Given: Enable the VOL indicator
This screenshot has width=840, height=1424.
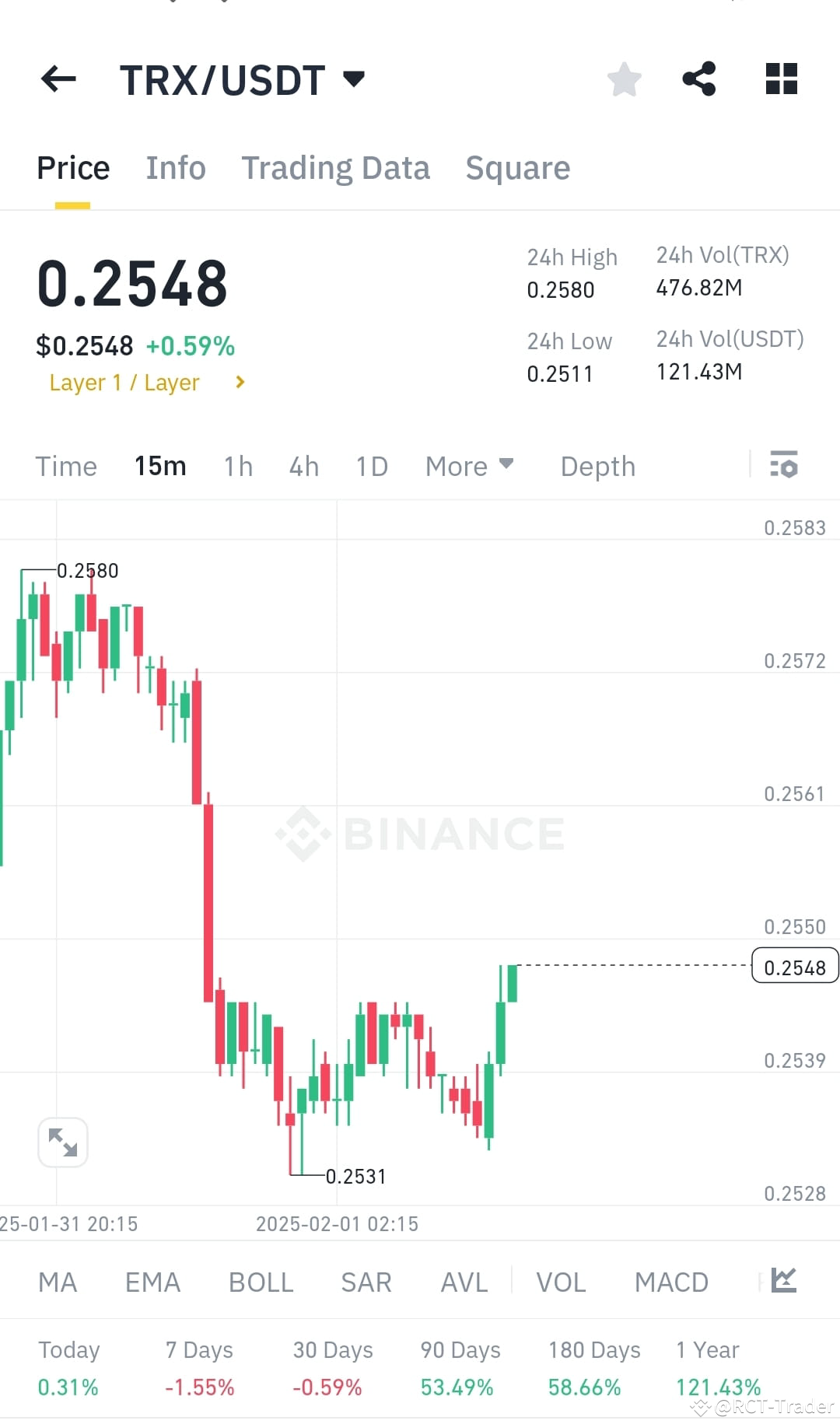Looking at the screenshot, I should click(x=561, y=1282).
